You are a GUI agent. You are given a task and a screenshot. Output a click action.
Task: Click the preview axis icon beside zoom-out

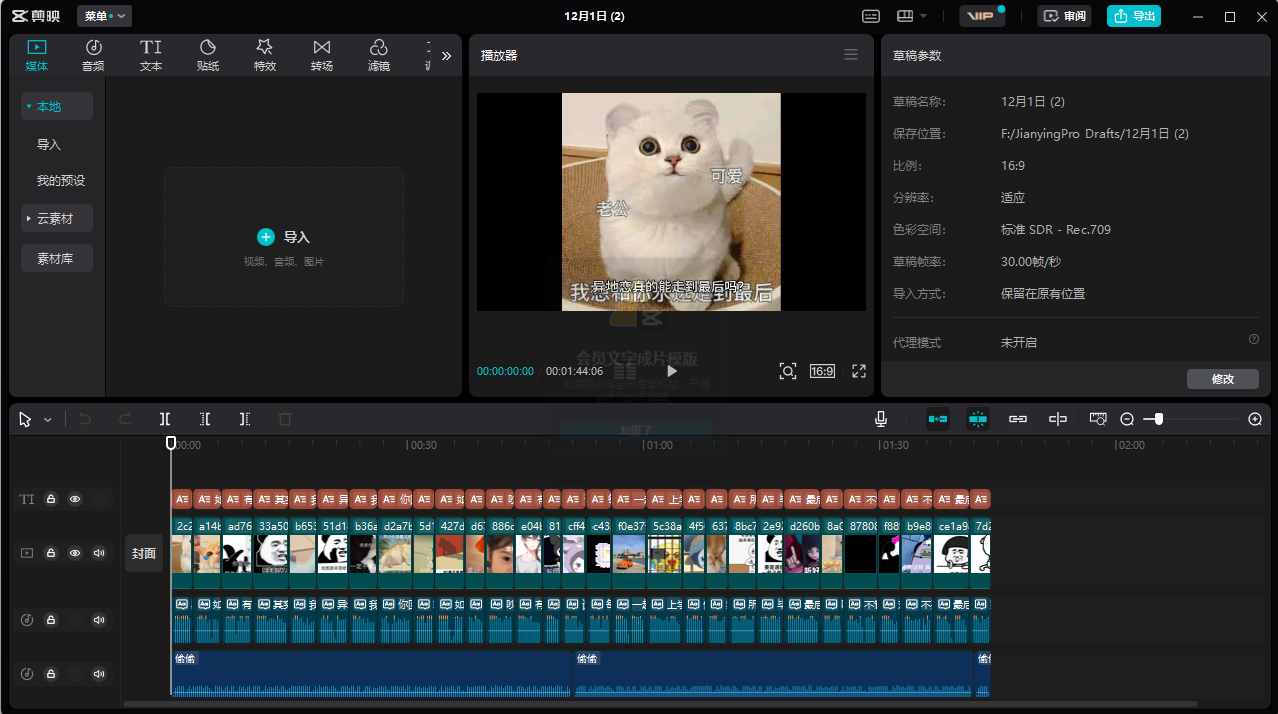[1098, 420]
